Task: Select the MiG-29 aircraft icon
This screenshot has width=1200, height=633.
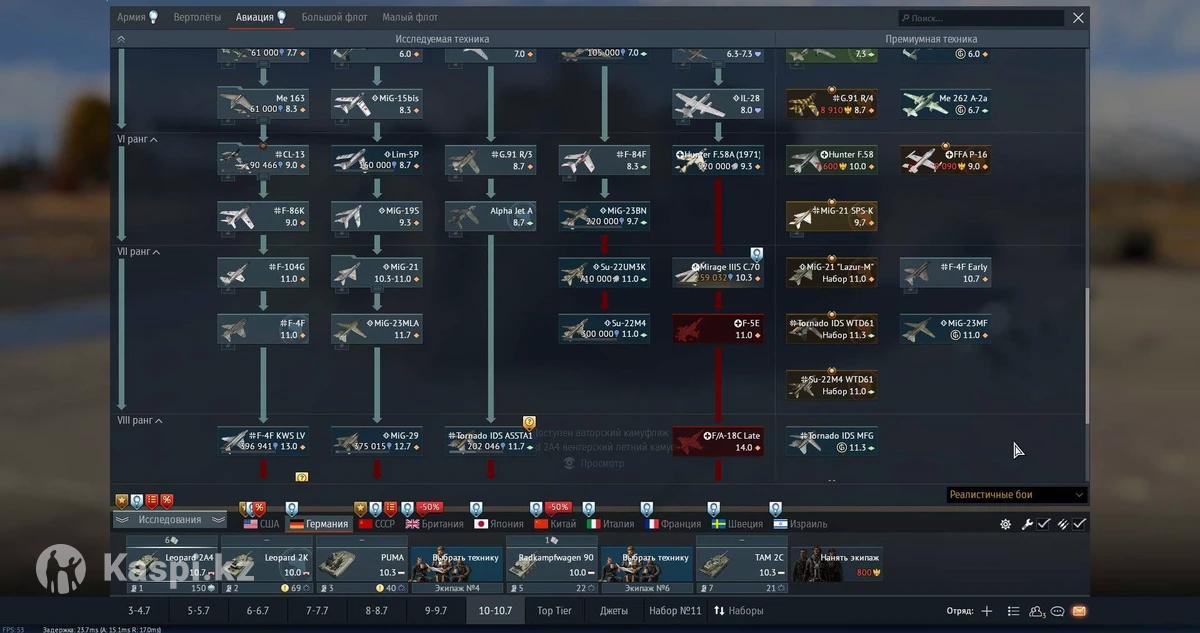Action: [376, 441]
